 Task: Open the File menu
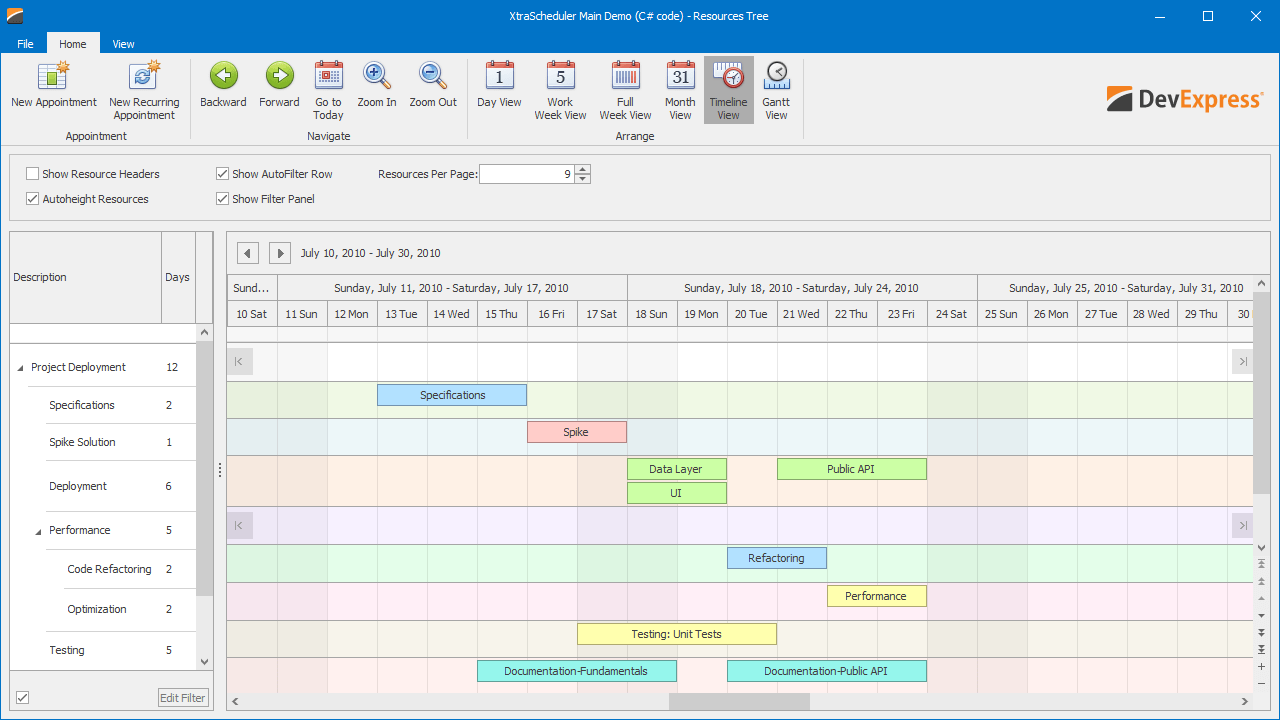(25, 44)
